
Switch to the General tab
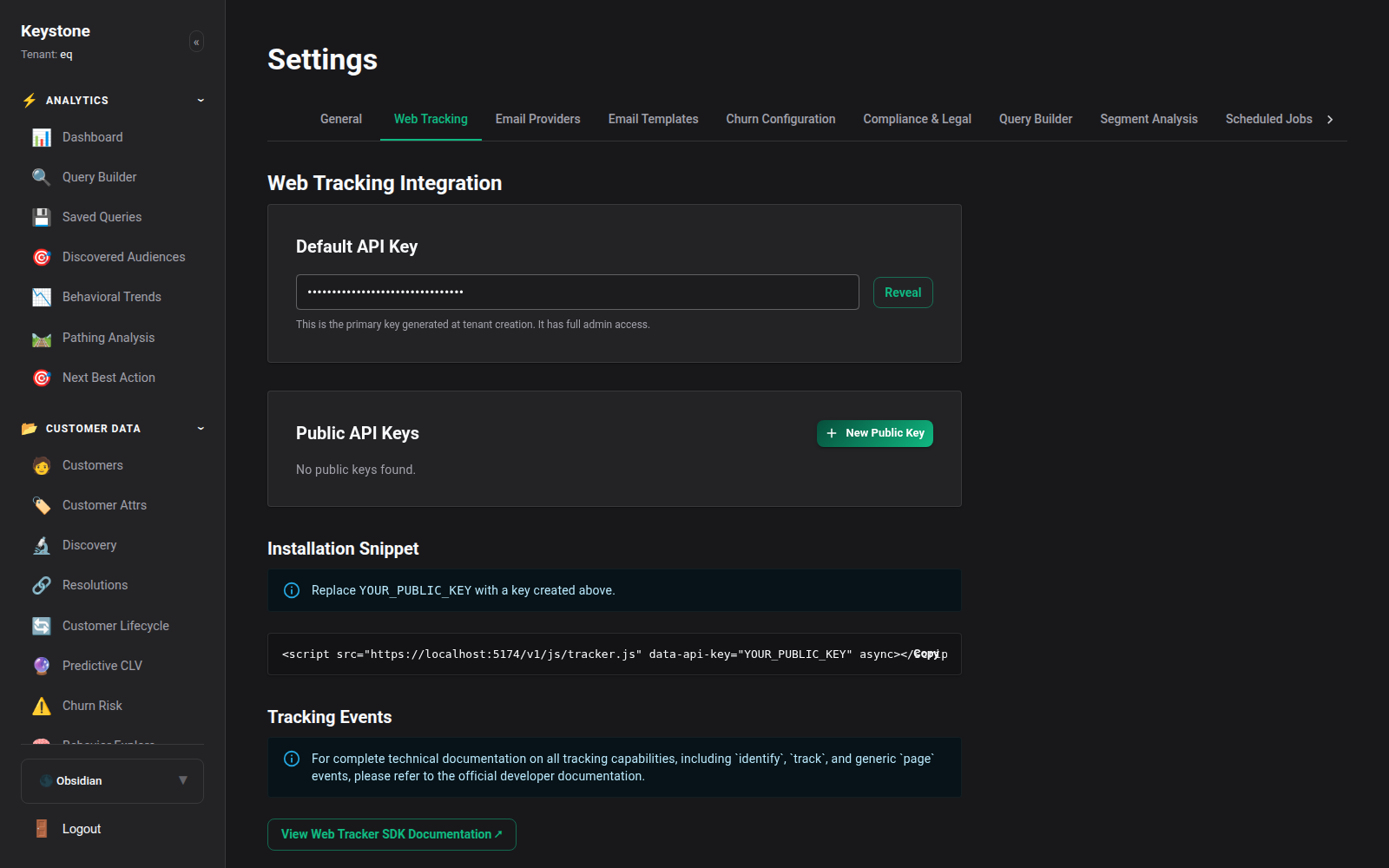click(341, 119)
